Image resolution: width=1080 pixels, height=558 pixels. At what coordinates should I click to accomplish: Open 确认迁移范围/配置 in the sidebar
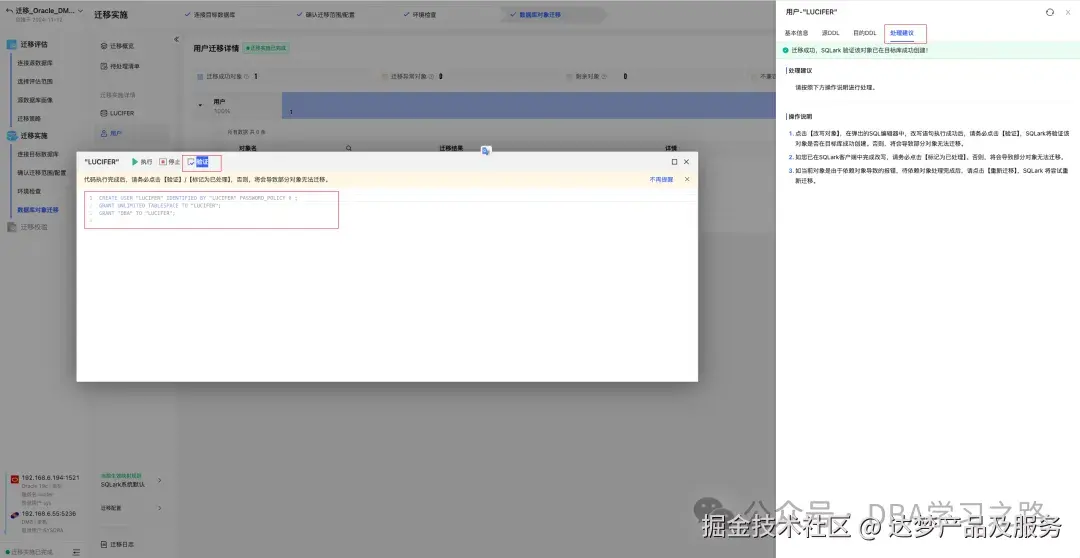[x=41, y=173]
